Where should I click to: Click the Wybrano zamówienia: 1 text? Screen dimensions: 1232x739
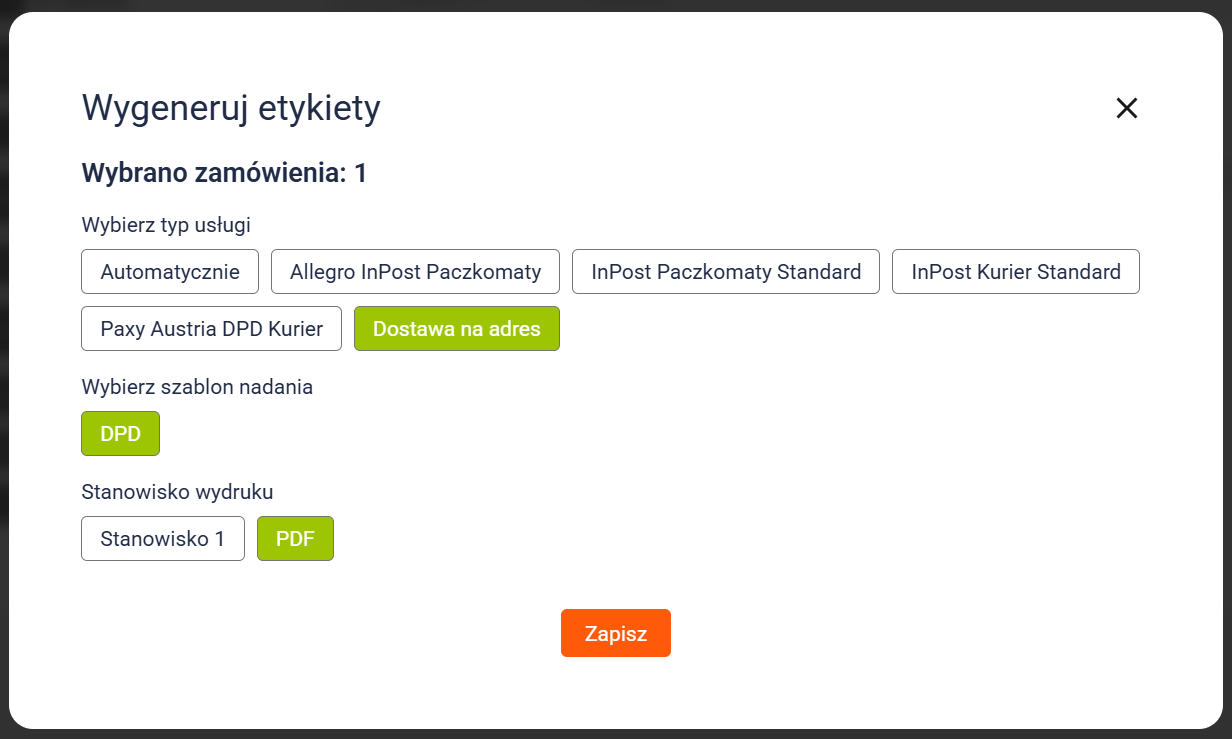click(x=224, y=173)
